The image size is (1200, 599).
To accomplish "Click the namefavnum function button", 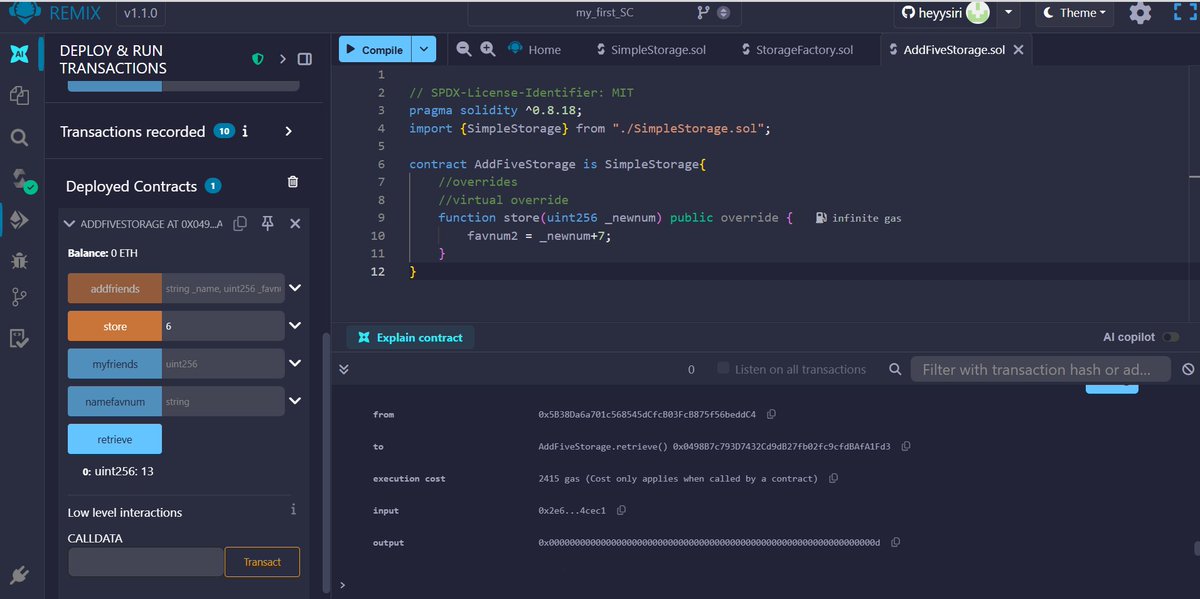I will point(114,401).
